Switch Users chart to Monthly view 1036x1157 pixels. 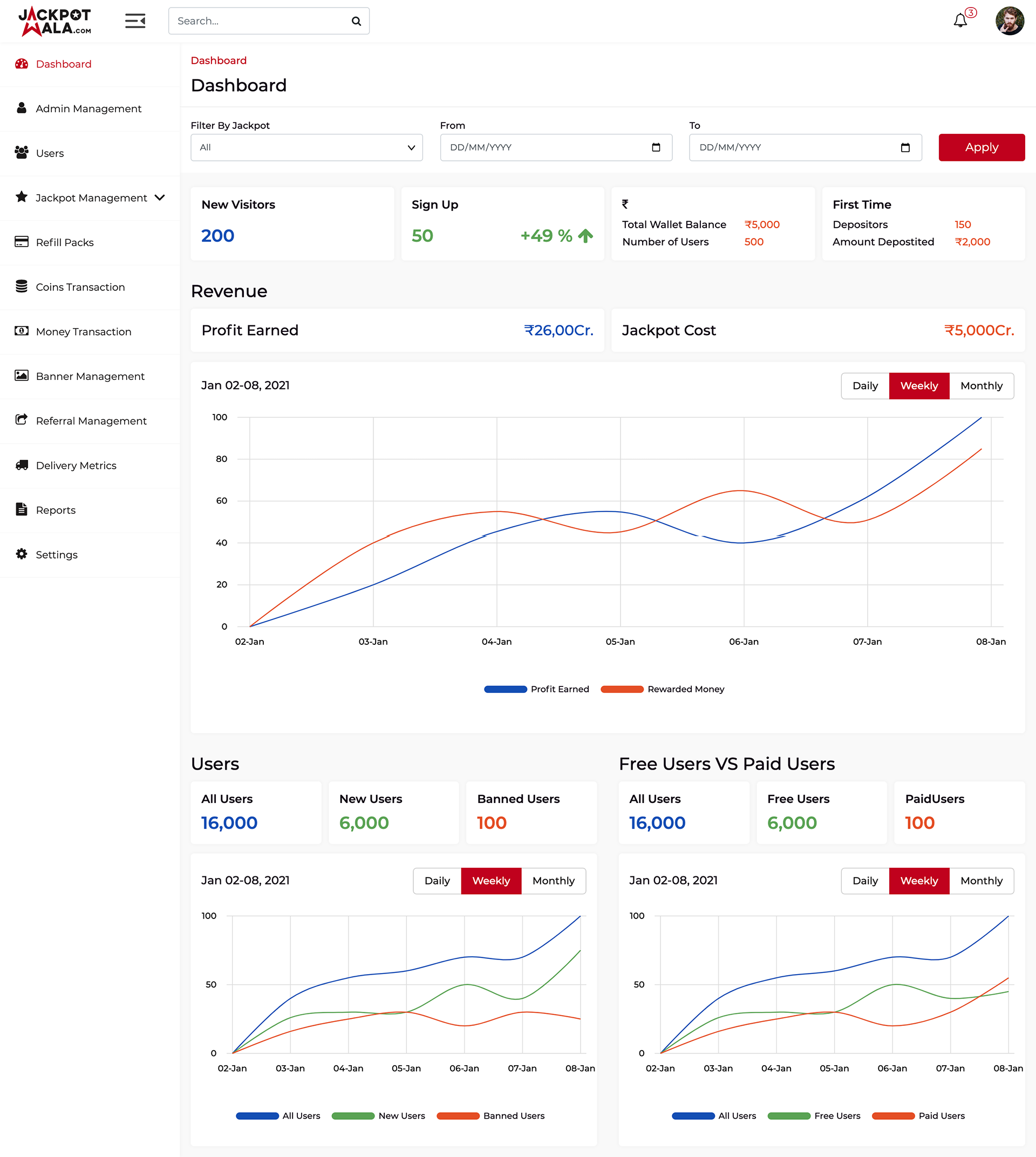point(553,881)
